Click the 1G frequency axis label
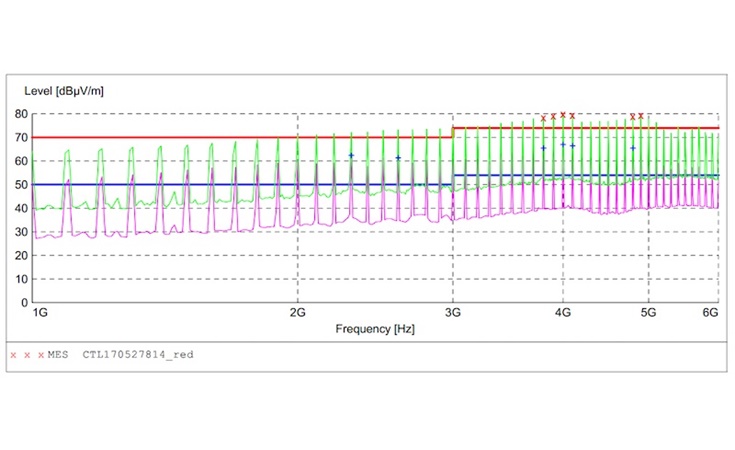735x450 pixels. click(40, 313)
